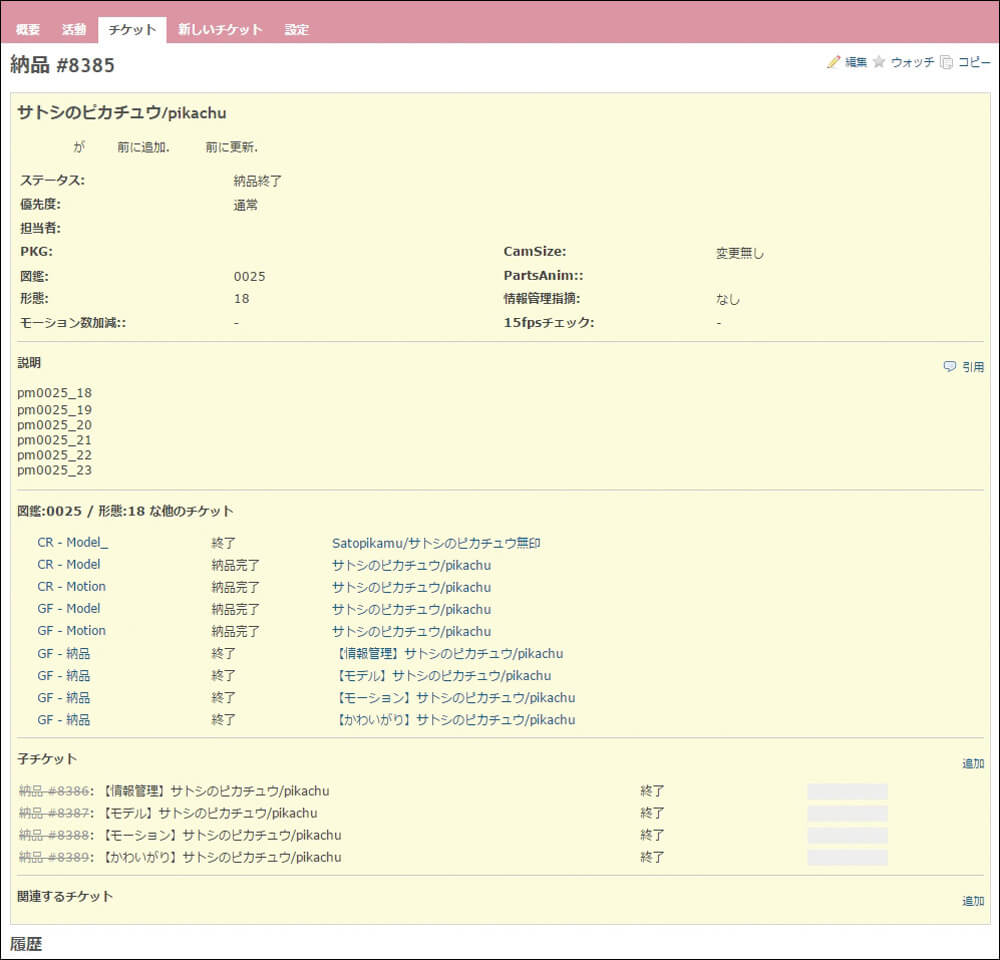The image size is (1000, 960).
Task: Click the コピー link
Action: 974,62
